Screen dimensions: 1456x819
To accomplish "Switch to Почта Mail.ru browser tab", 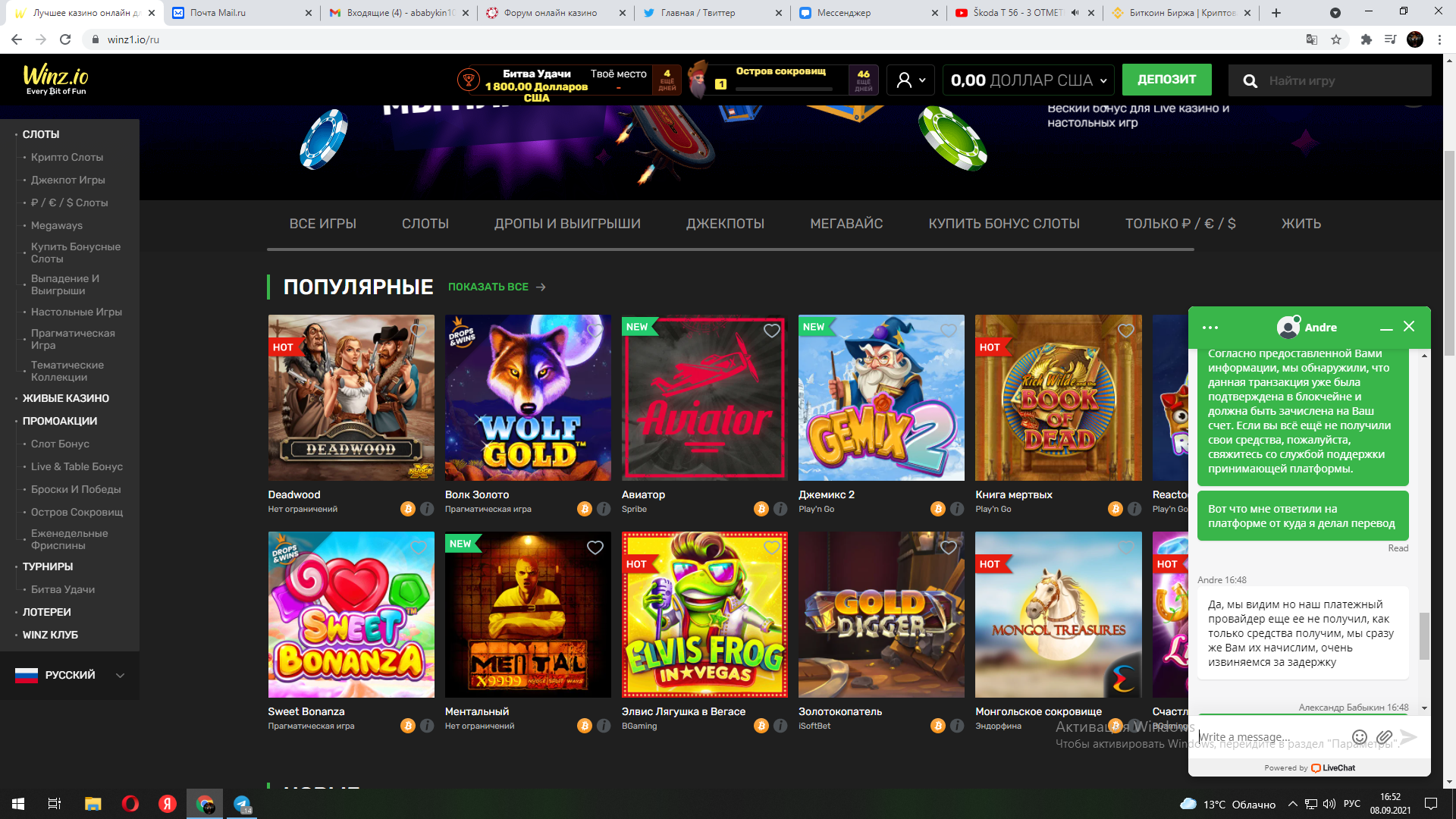I will click(x=240, y=13).
